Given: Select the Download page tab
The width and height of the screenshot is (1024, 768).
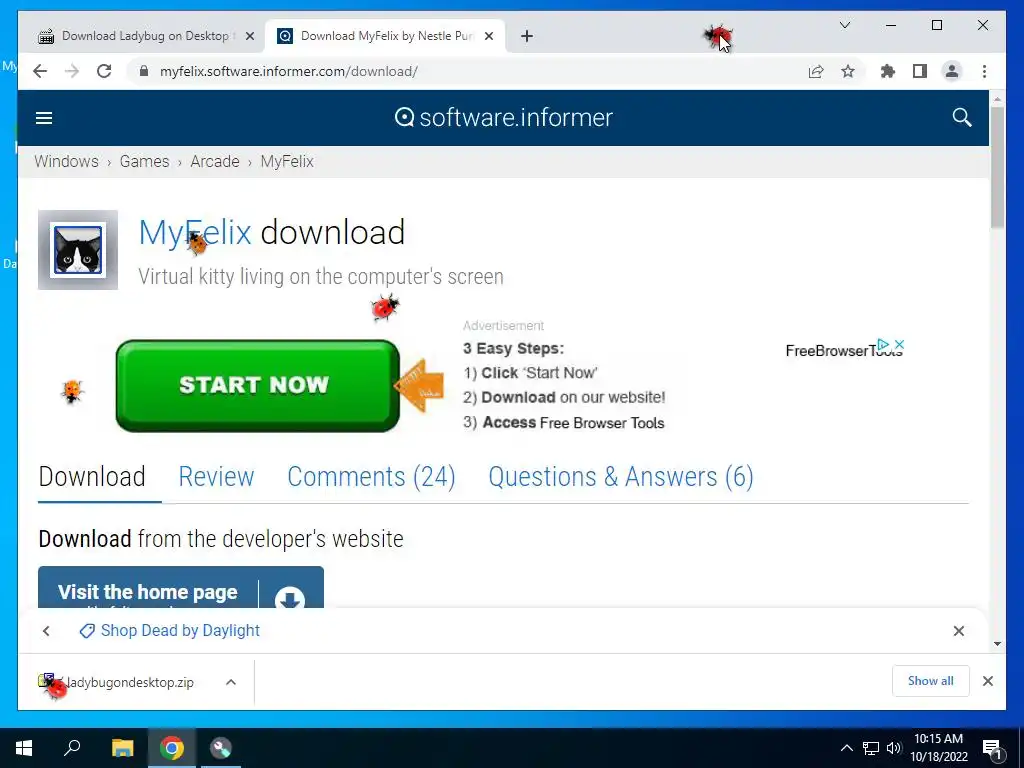Looking at the screenshot, I should 92,477.
